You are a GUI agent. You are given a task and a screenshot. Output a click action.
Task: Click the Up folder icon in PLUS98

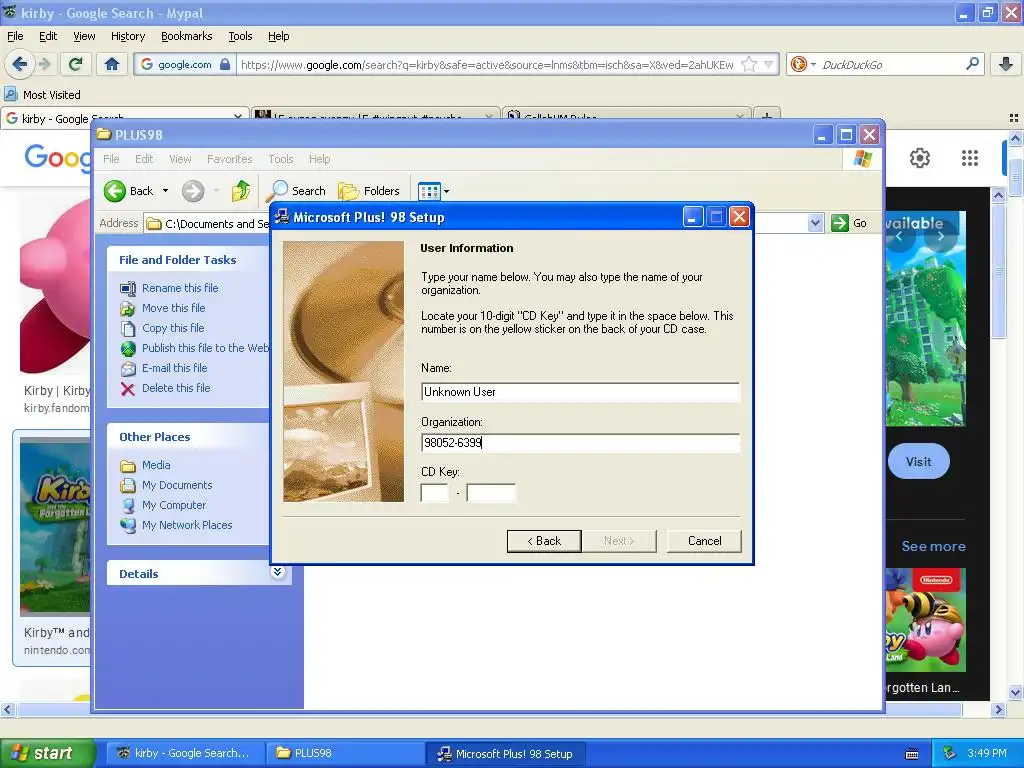(241, 191)
